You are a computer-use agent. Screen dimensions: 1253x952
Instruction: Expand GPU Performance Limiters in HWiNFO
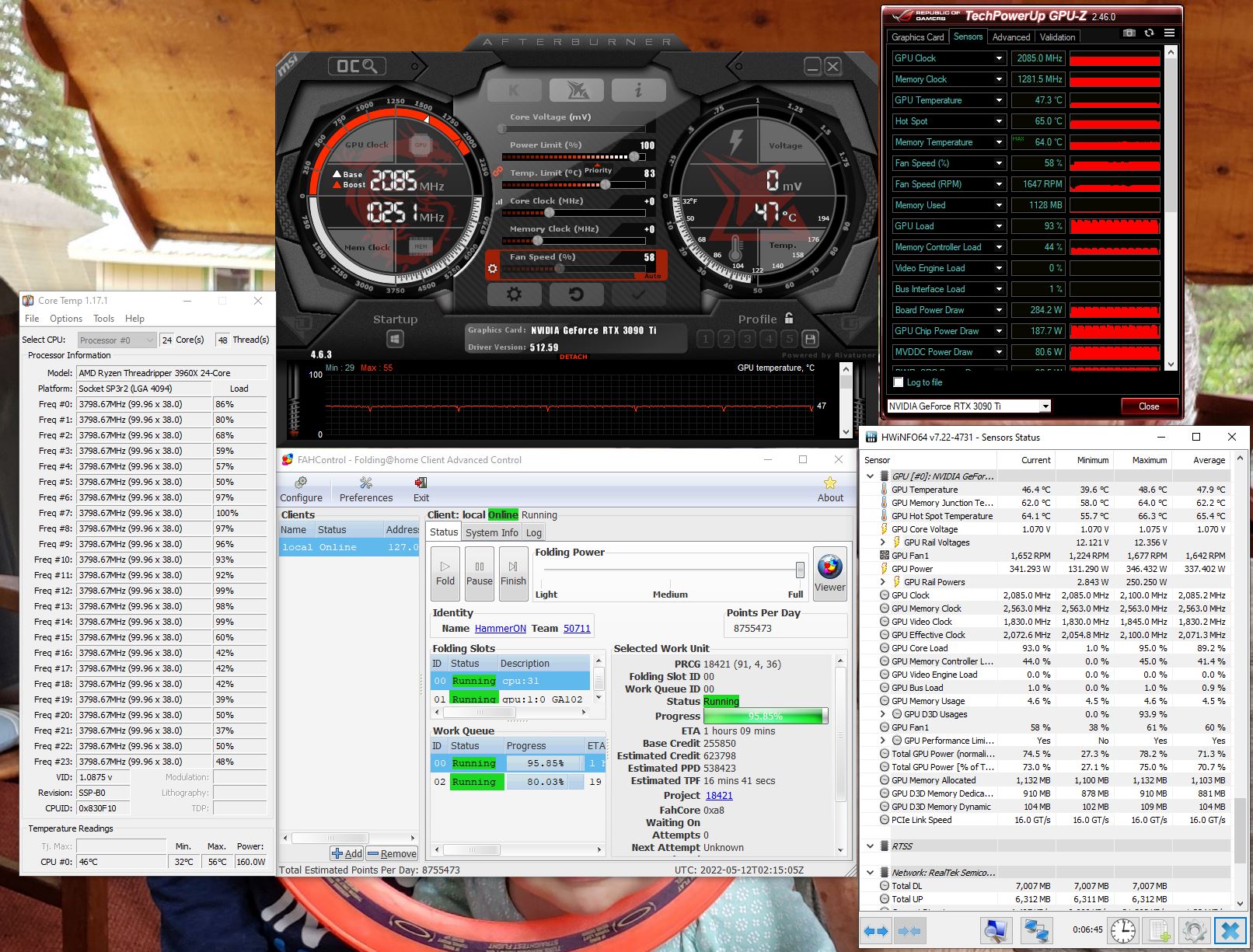pos(883,741)
